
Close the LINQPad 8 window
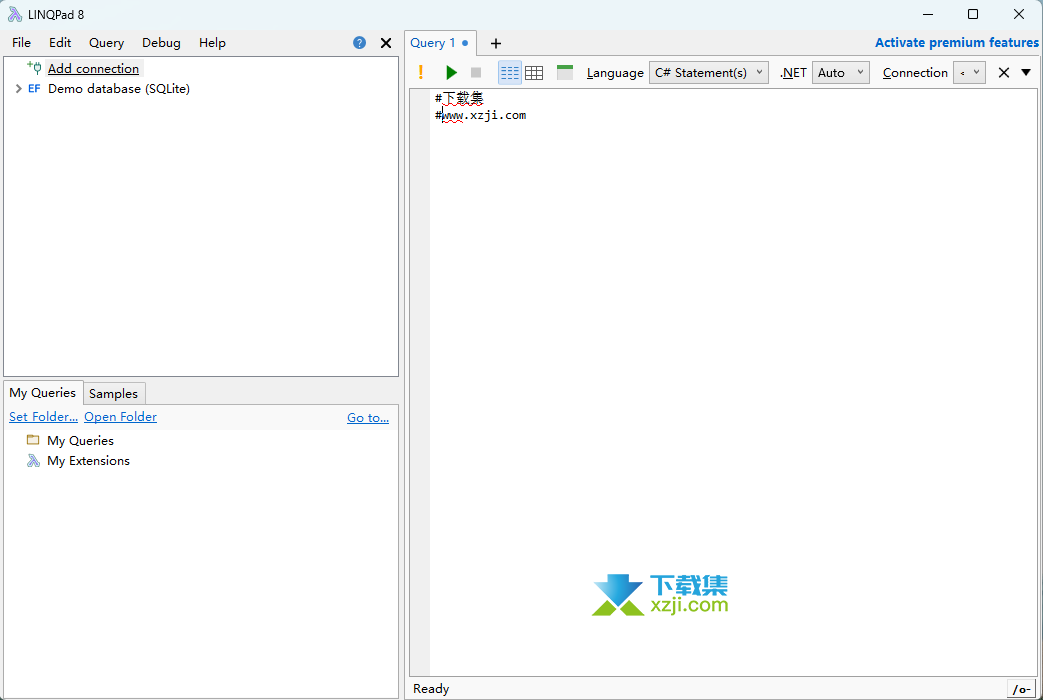coord(1018,14)
